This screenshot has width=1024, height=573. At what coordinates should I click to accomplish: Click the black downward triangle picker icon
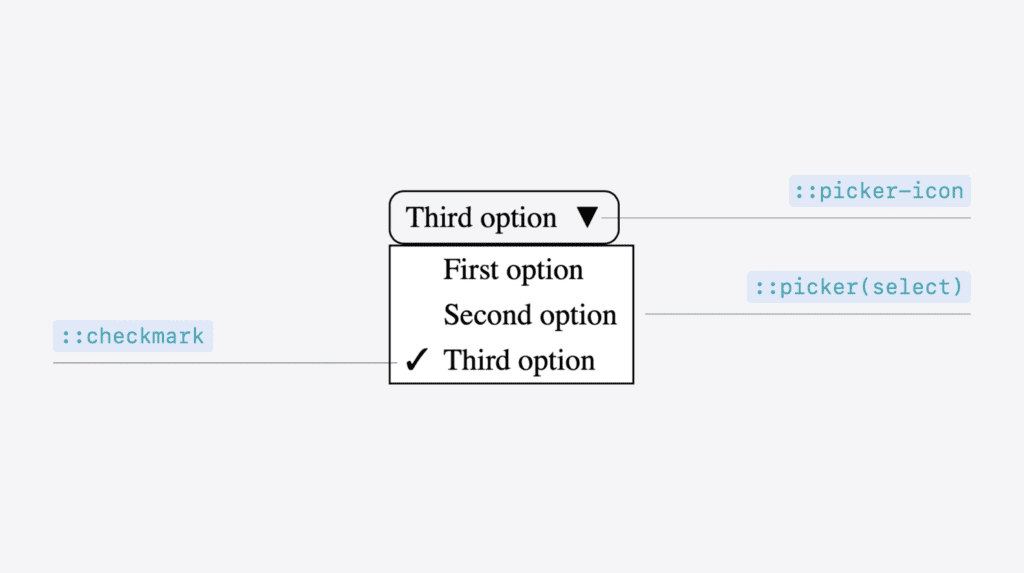coord(587,217)
